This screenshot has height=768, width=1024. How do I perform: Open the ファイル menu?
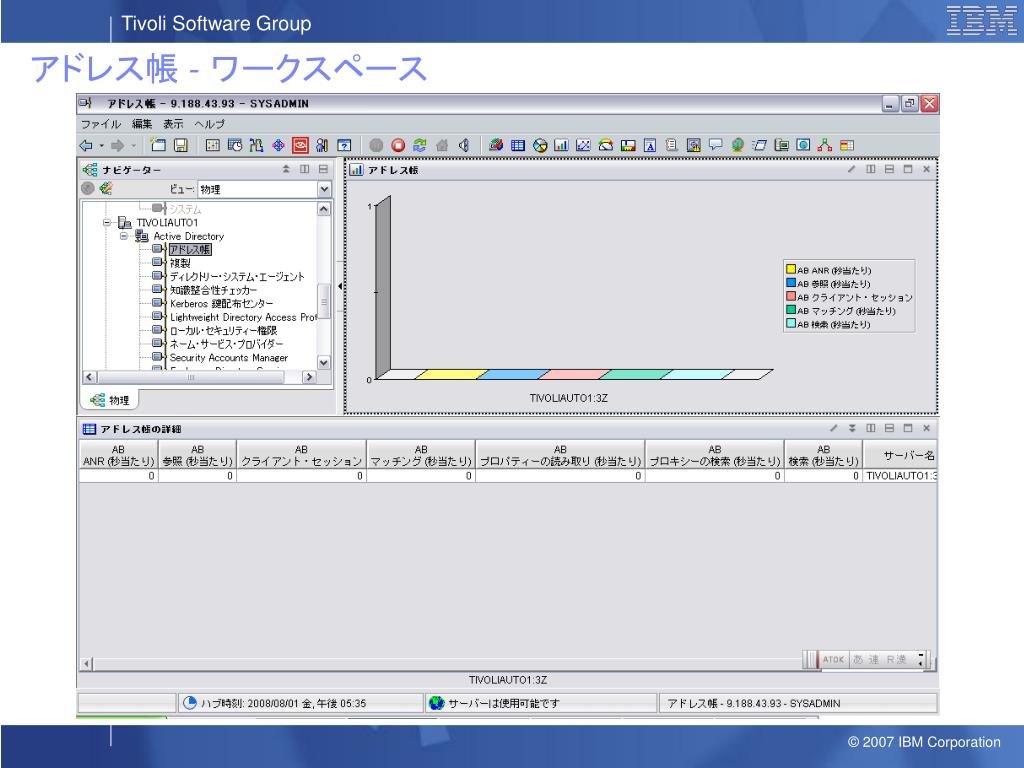(x=101, y=123)
